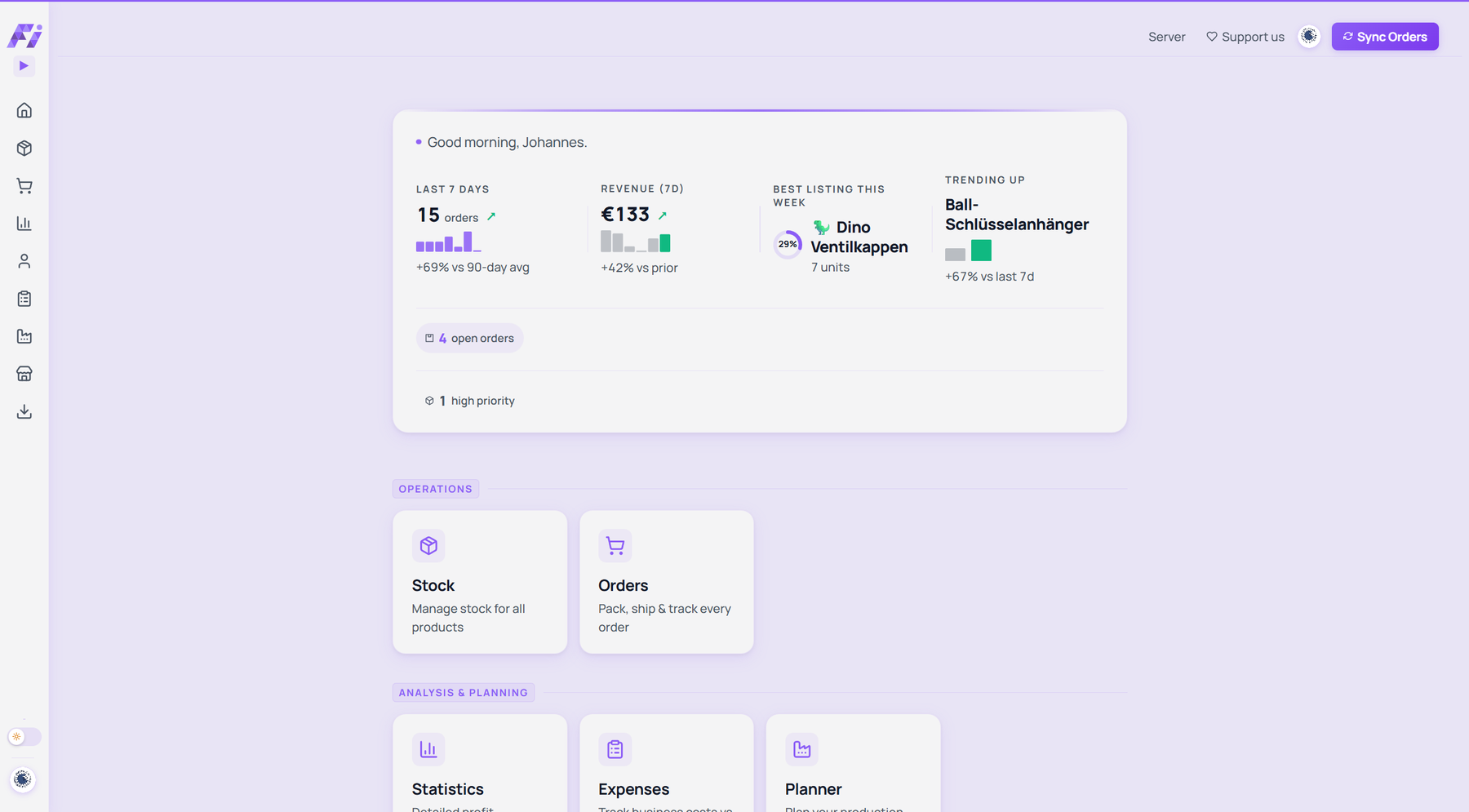Open the download icon in sidebar
The width and height of the screenshot is (1469, 812).
tap(24, 411)
